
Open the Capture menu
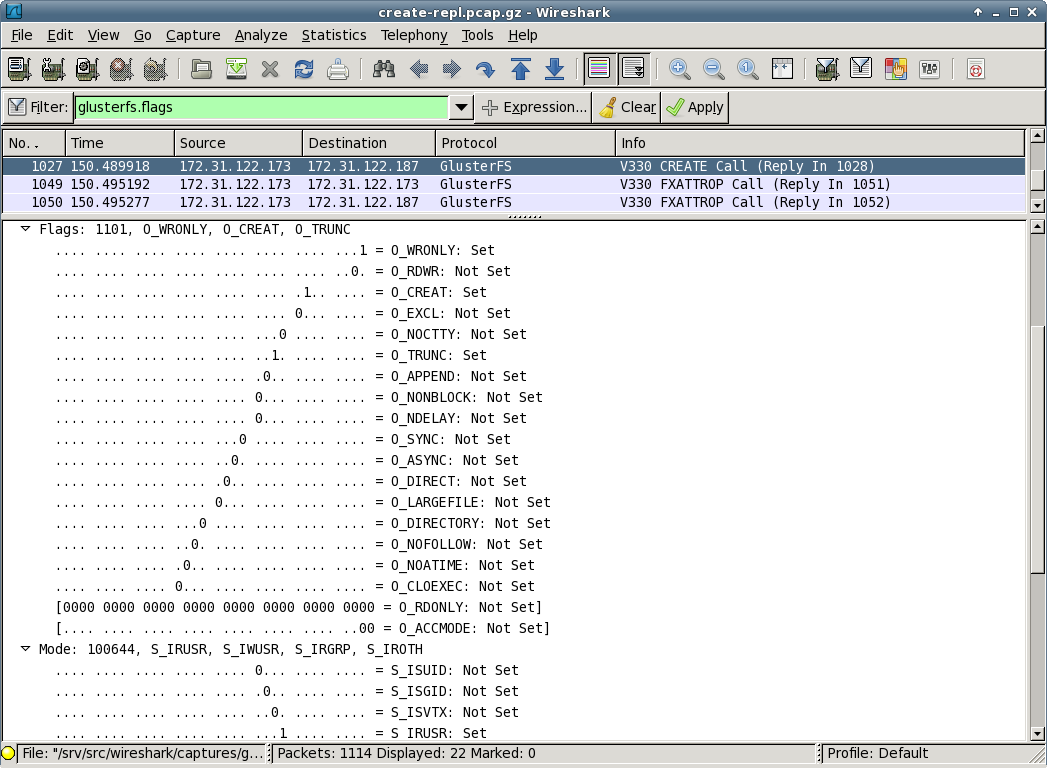coord(193,35)
